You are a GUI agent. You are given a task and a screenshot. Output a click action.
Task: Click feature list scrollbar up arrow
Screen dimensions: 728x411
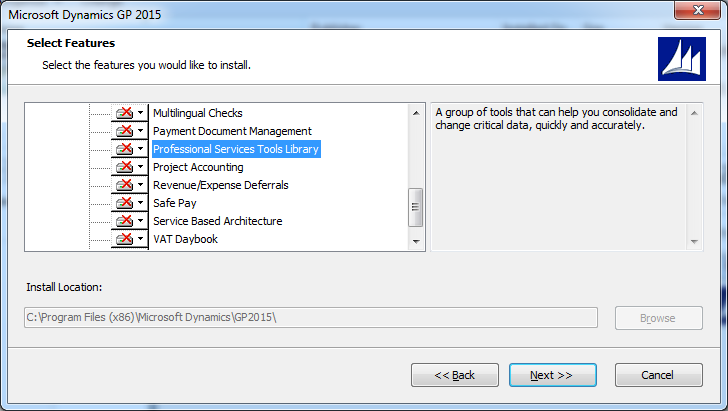[x=416, y=113]
